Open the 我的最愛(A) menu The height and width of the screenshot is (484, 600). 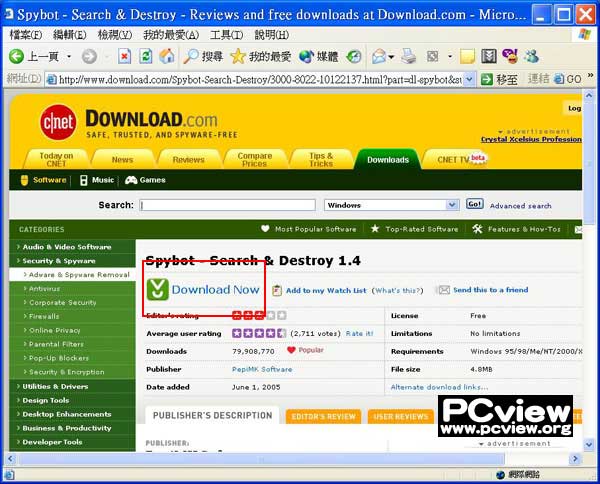(171, 35)
